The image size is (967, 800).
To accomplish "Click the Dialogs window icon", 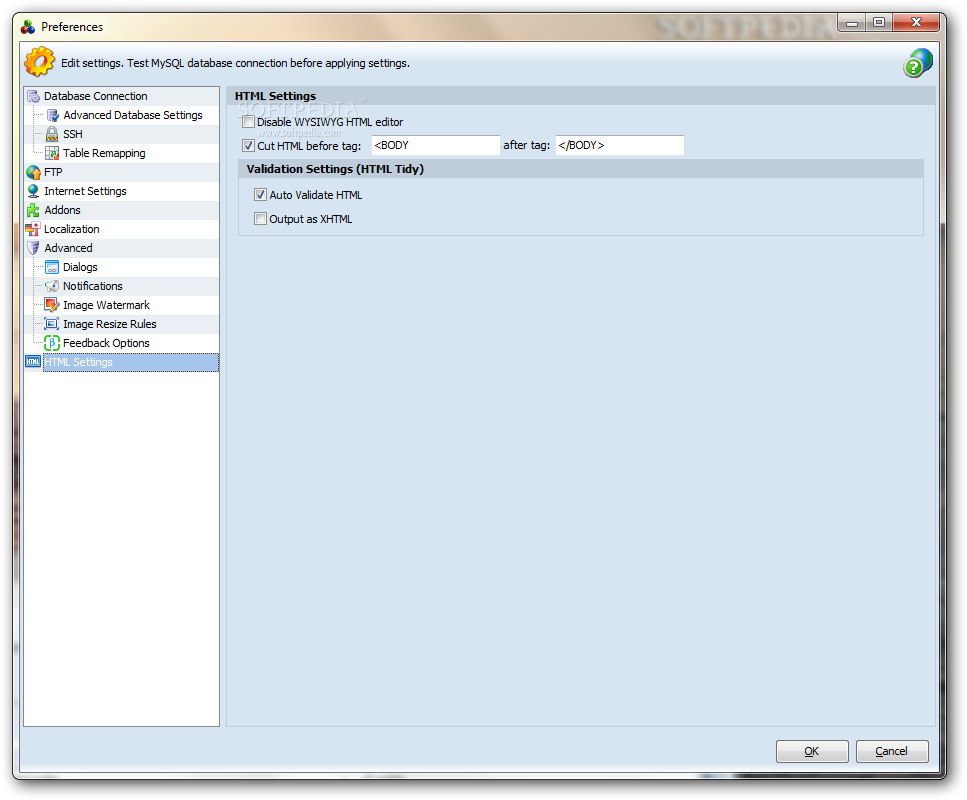I will [x=52, y=267].
